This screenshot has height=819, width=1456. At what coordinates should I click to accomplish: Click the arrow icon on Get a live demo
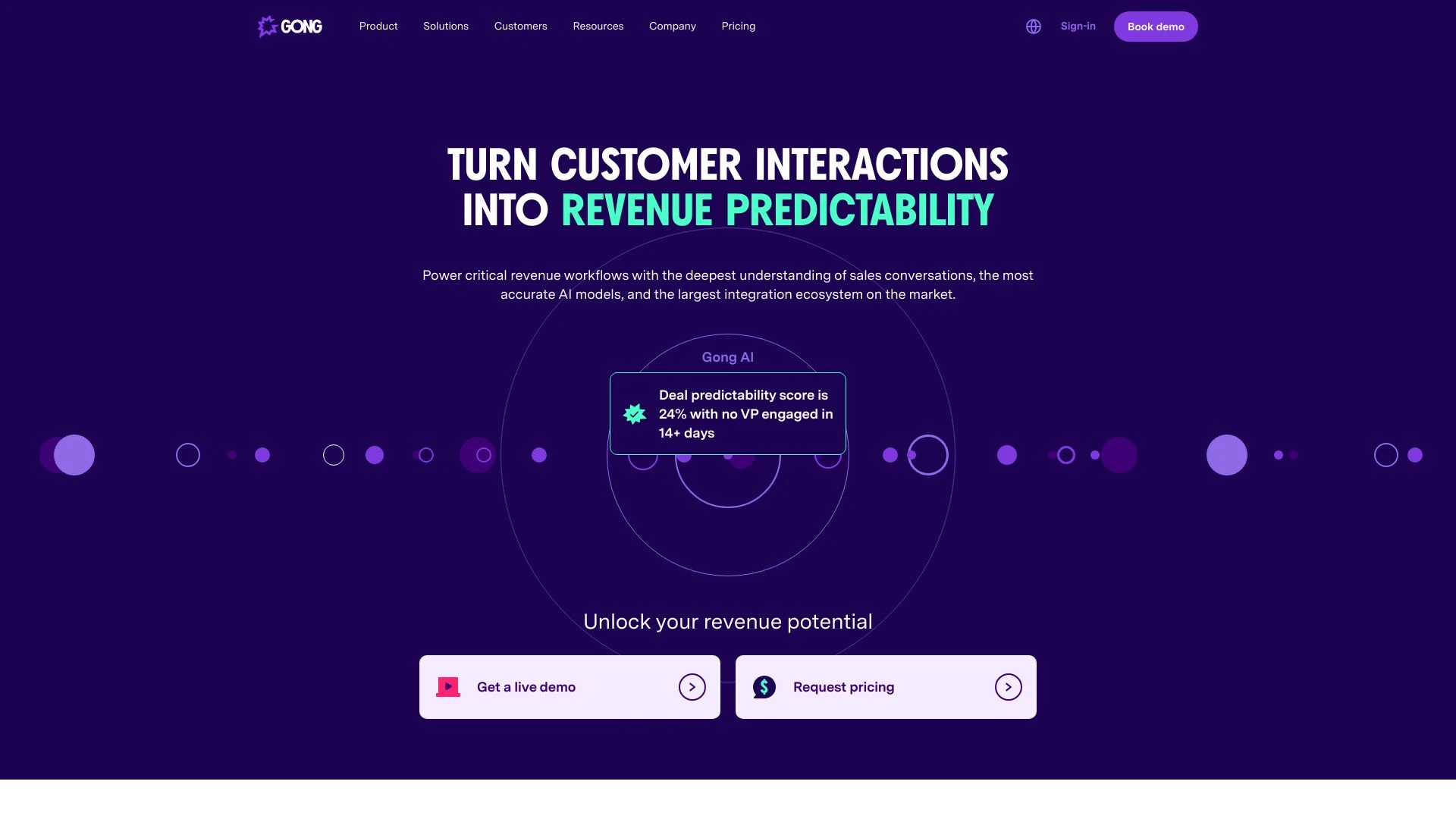pyautogui.click(x=692, y=687)
